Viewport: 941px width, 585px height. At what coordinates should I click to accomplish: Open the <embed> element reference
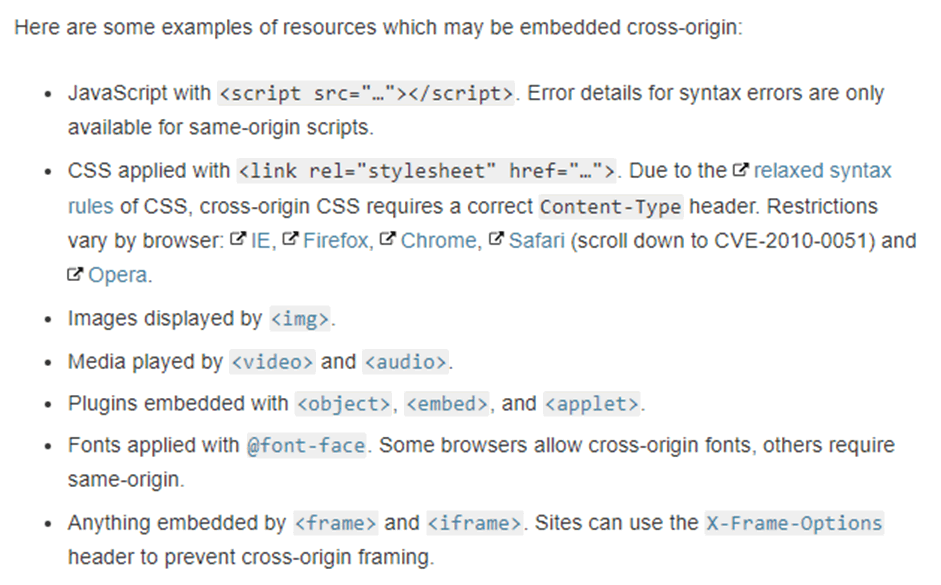(447, 404)
